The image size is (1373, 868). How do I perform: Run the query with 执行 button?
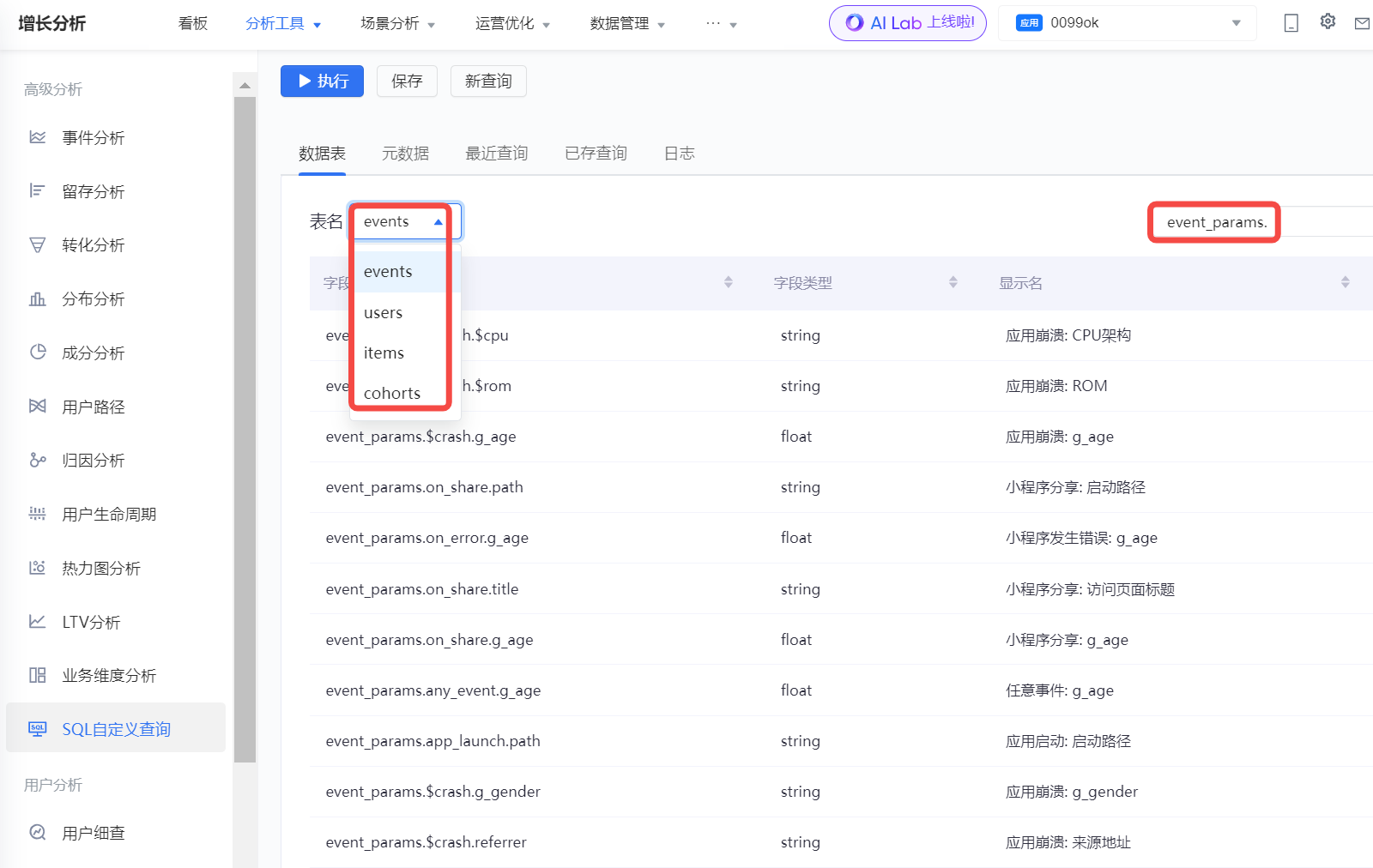(322, 81)
